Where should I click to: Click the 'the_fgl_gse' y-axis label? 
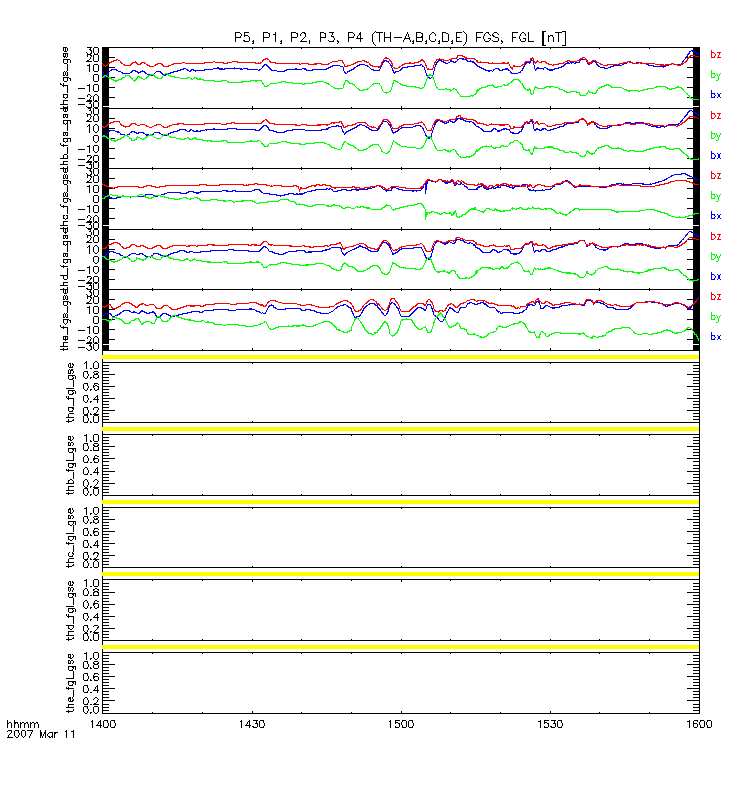tap(70, 683)
